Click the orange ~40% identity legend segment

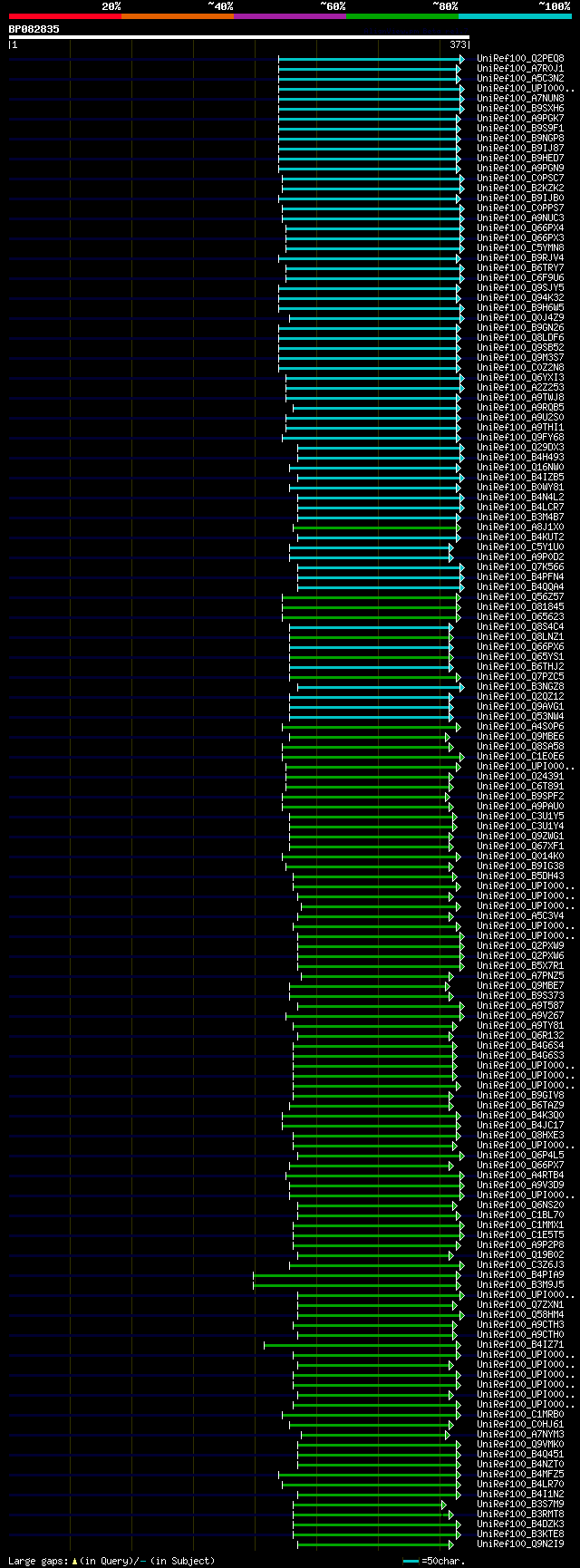tap(177, 16)
